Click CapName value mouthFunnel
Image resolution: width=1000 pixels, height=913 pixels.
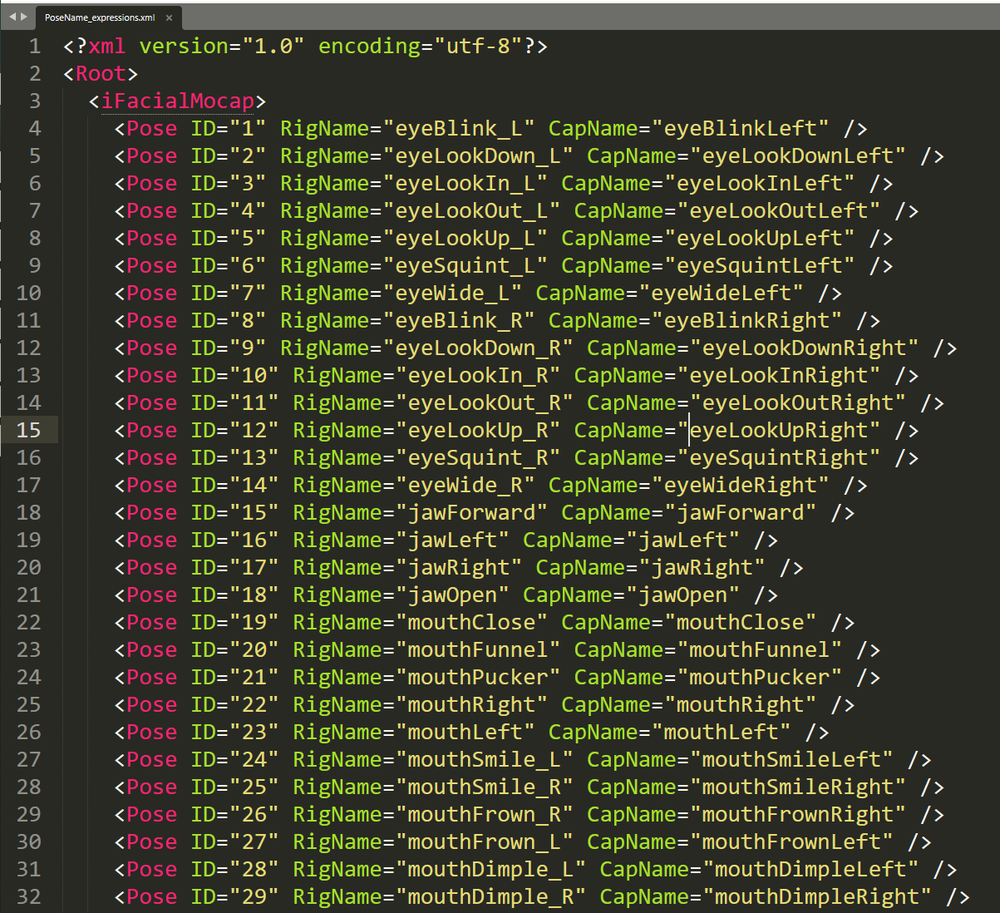(x=759, y=650)
